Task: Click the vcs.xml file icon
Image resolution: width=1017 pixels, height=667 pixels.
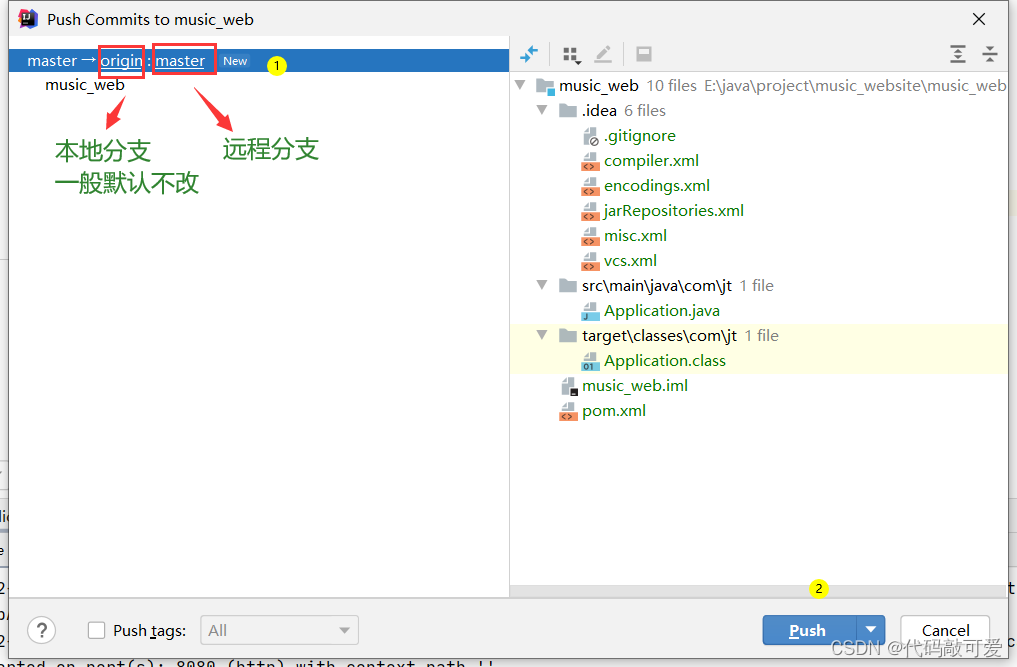Action: (x=590, y=261)
